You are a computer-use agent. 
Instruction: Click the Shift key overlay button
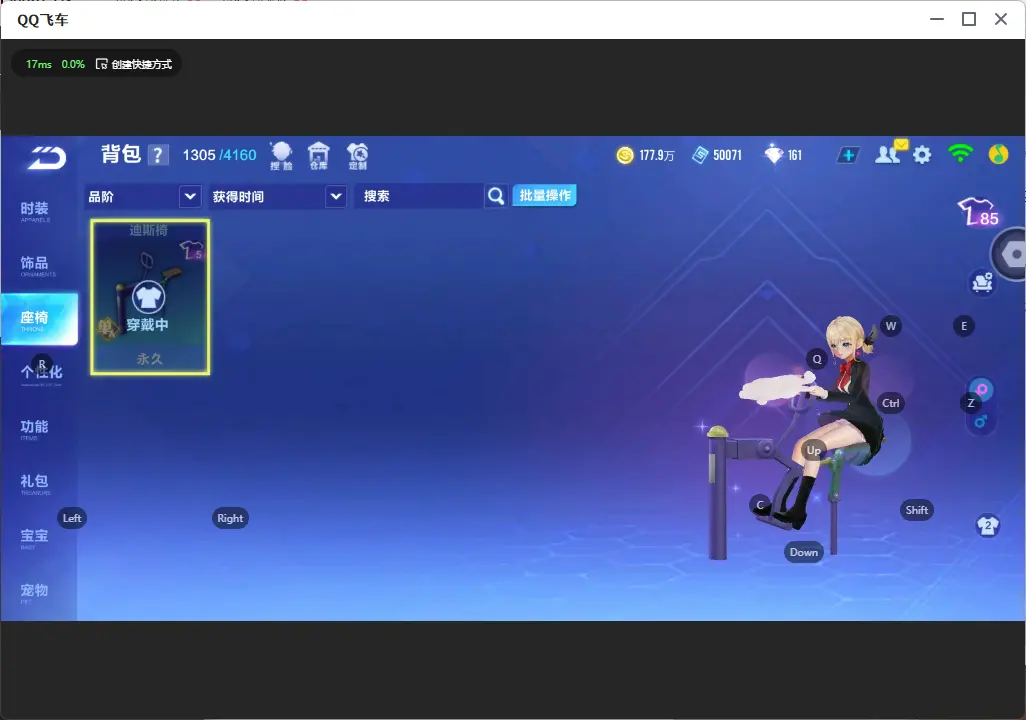click(917, 510)
